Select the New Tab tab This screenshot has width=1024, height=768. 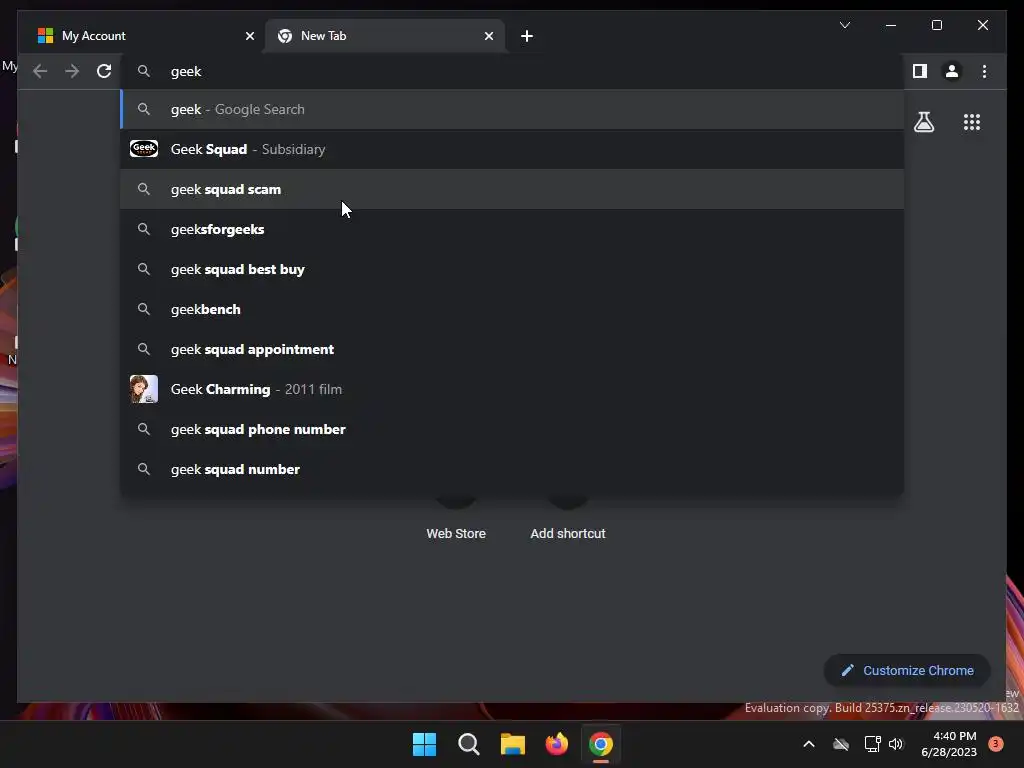tap(385, 36)
